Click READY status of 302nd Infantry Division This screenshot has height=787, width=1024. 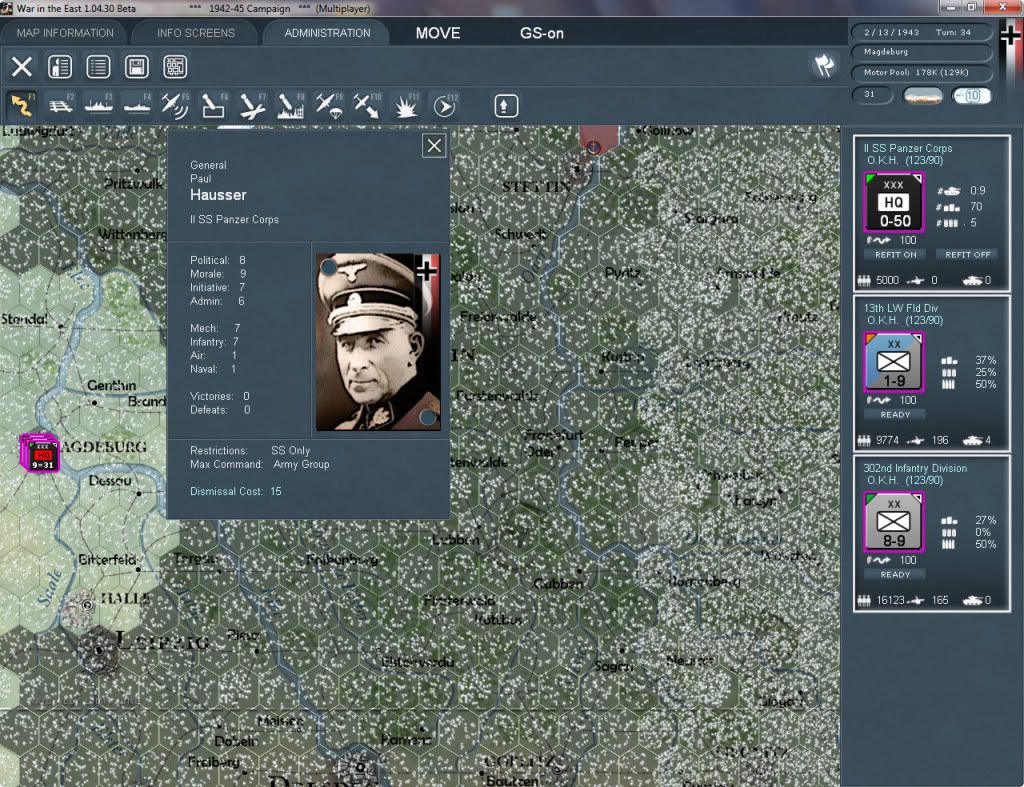pyautogui.click(x=895, y=575)
